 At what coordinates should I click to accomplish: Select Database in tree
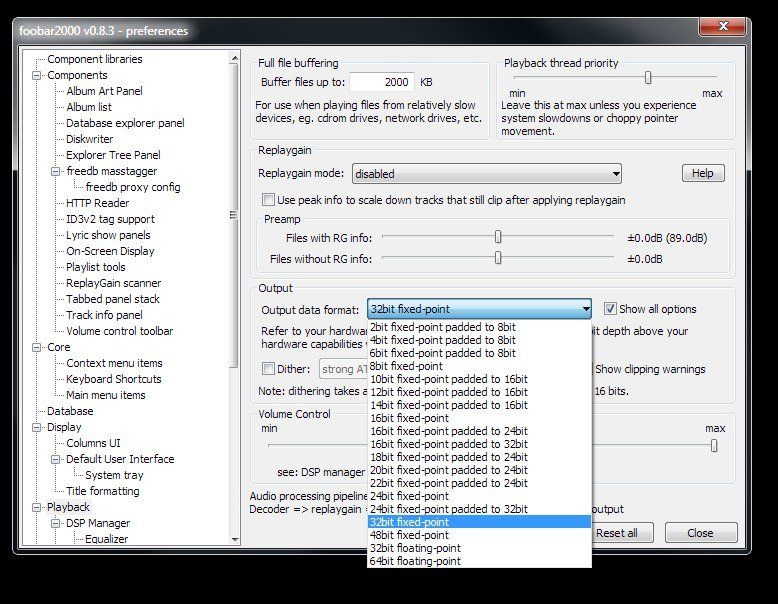tap(70, 411)
